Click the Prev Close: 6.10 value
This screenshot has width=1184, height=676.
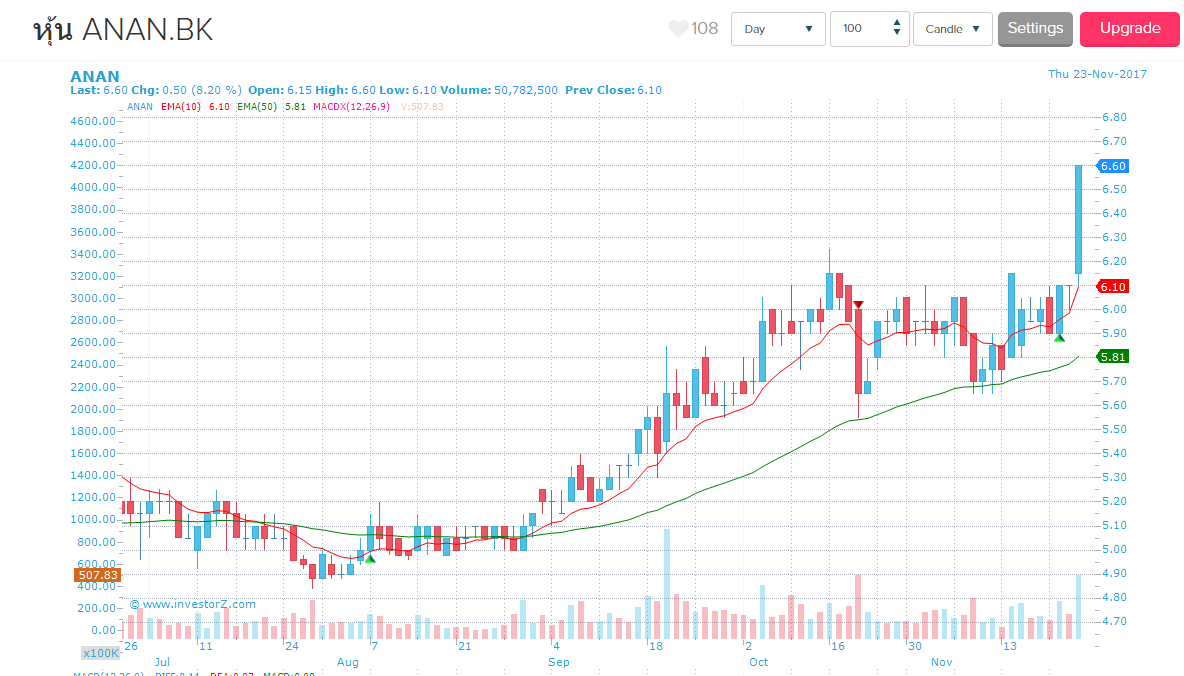pyautogui.click(x=613, y=90)
